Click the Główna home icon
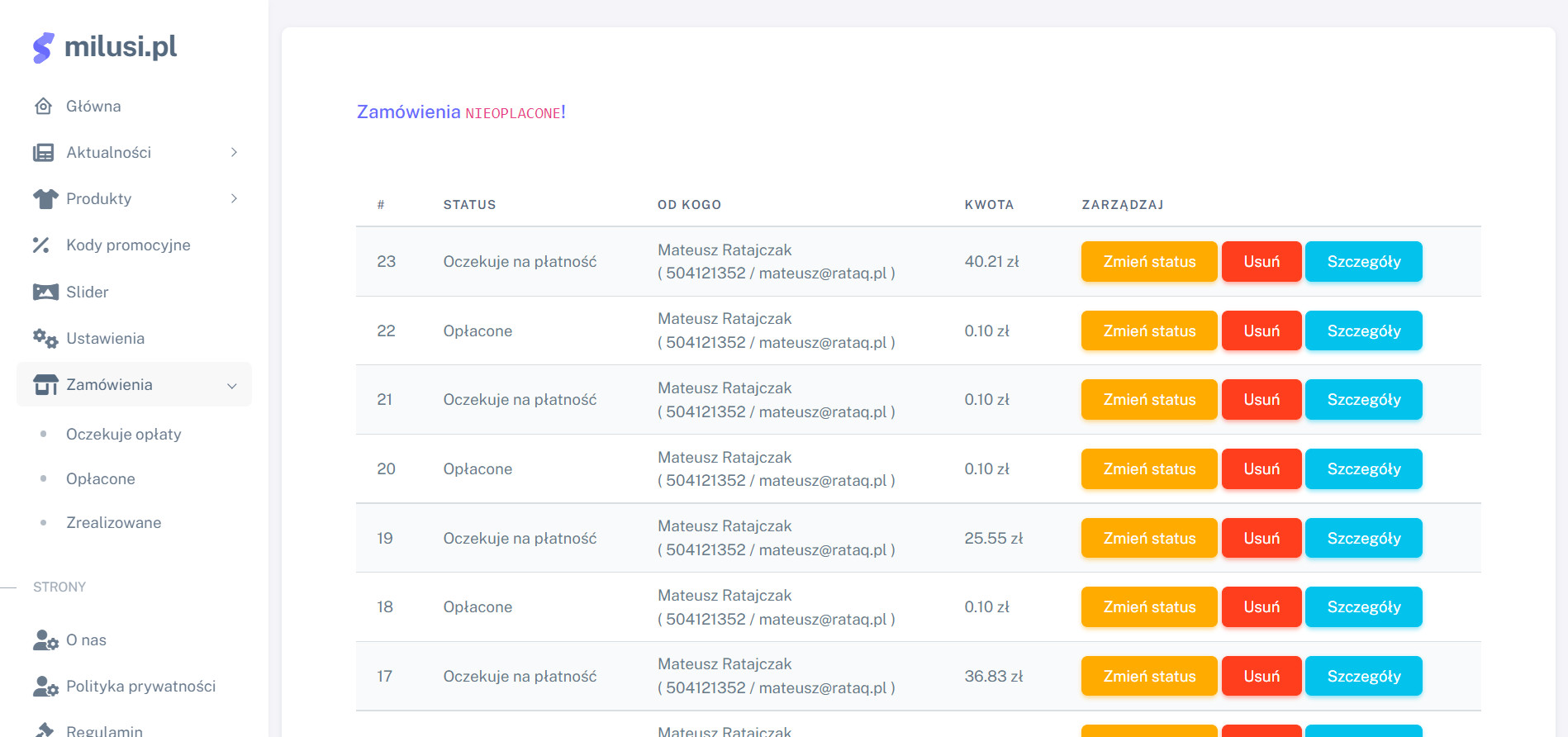 [44, 106]
